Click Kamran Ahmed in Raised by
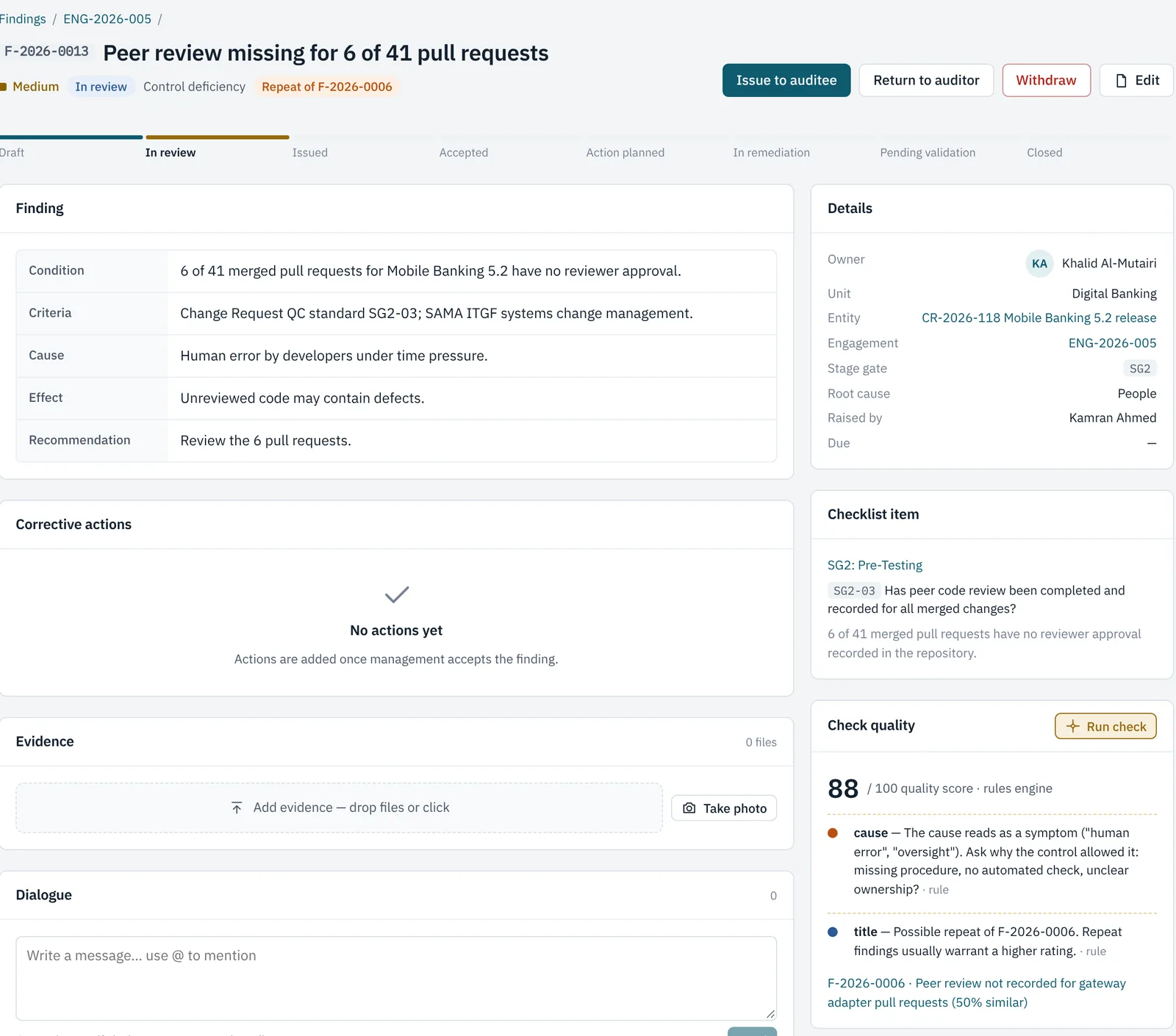The width and height of the screenshot is (1176, 1036). point(1113,418)
